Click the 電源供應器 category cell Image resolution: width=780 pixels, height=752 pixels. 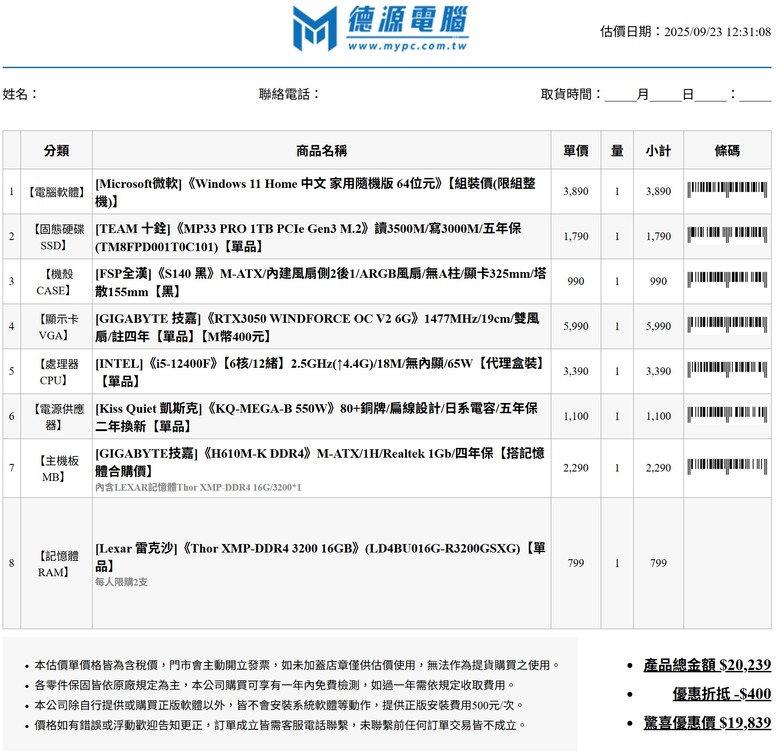(x=56, y=417)
